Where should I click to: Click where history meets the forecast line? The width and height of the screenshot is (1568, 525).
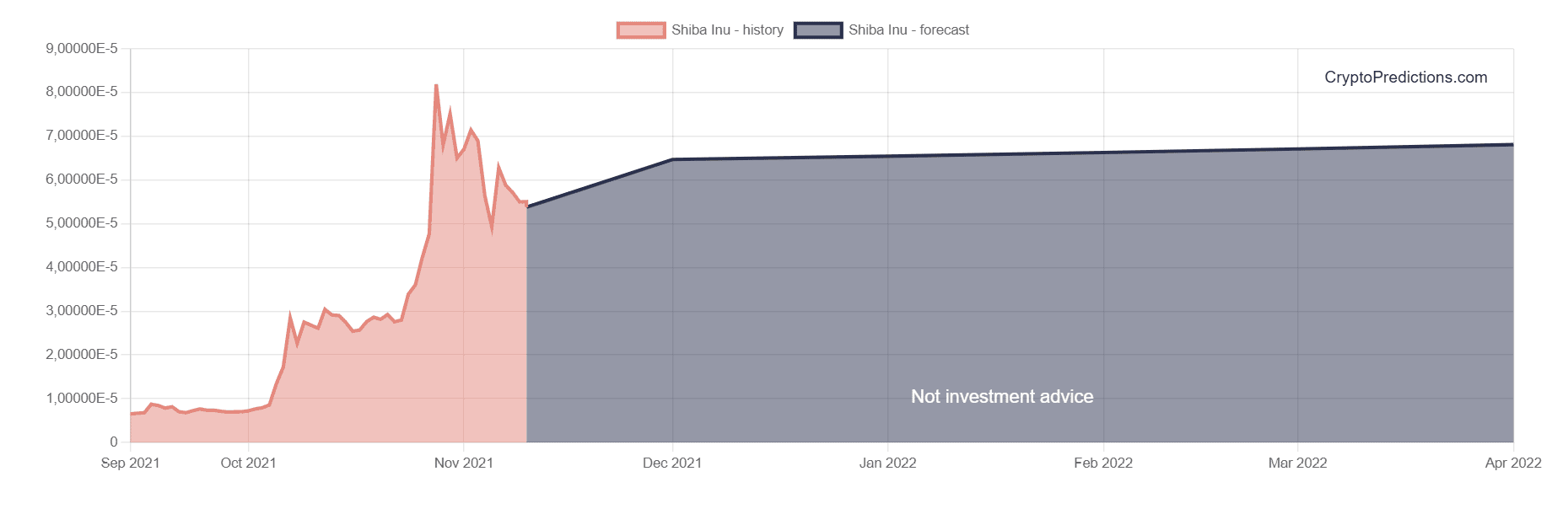point(527,206)
